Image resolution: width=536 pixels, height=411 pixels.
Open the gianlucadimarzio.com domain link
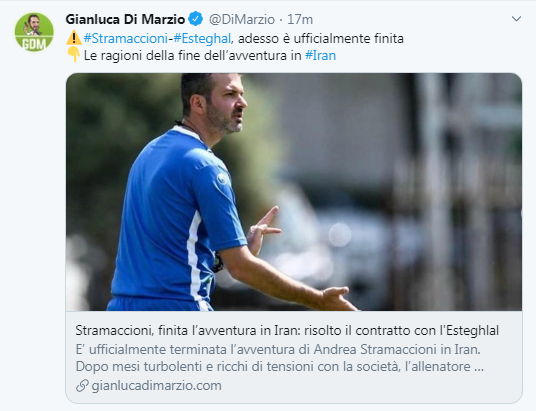click(157, 386)
